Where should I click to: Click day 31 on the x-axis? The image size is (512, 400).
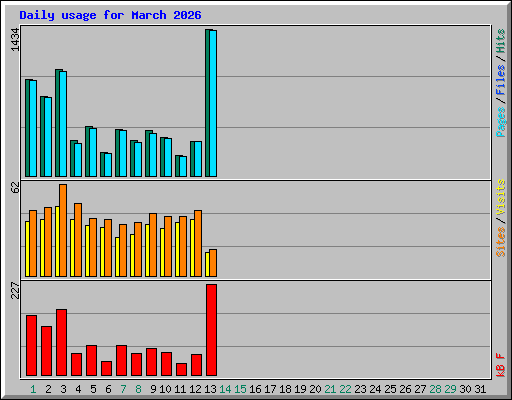pos(480,389)
